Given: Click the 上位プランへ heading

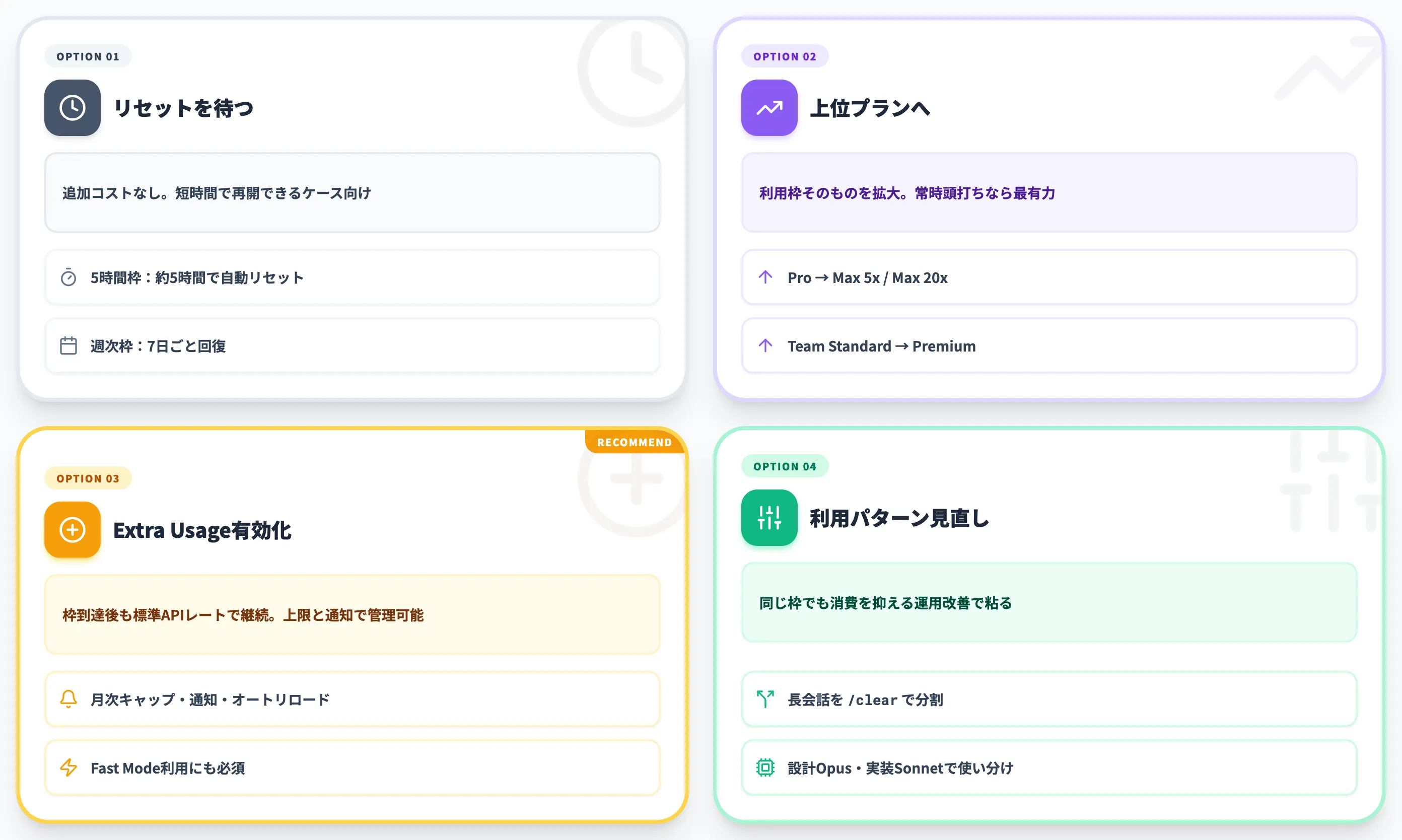Looking at the screenshot, I should (x=870, y=108).
